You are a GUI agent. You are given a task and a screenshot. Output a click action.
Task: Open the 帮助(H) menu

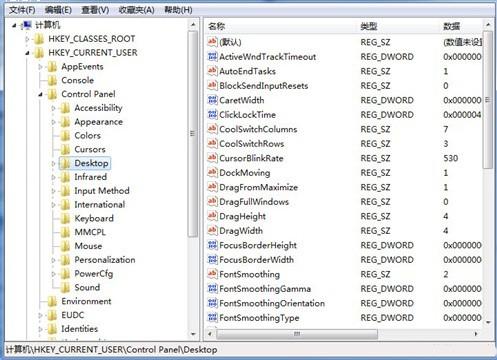pos(178,10)
